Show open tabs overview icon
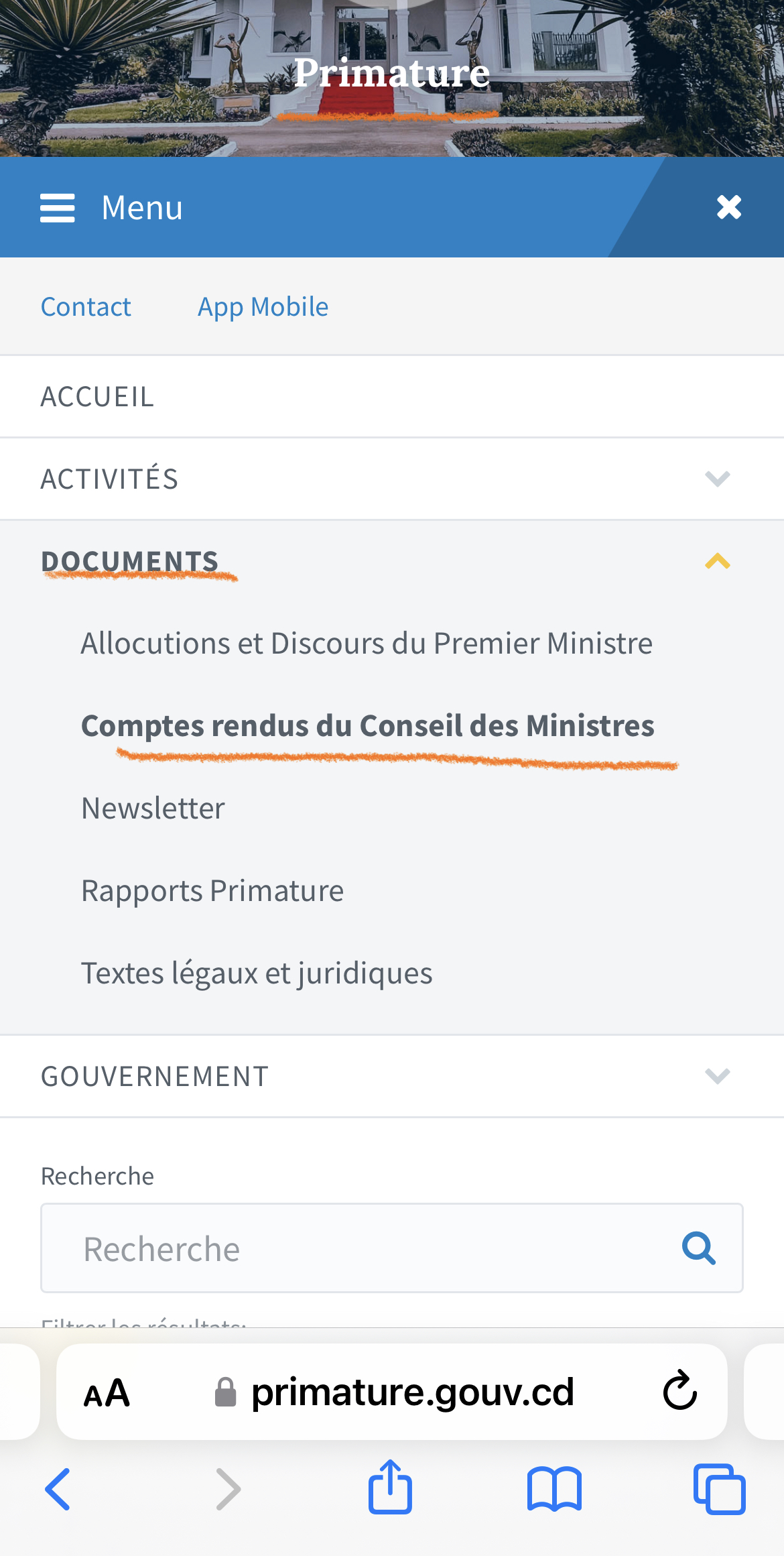 pyautogui.click(x=719, y=1489)
